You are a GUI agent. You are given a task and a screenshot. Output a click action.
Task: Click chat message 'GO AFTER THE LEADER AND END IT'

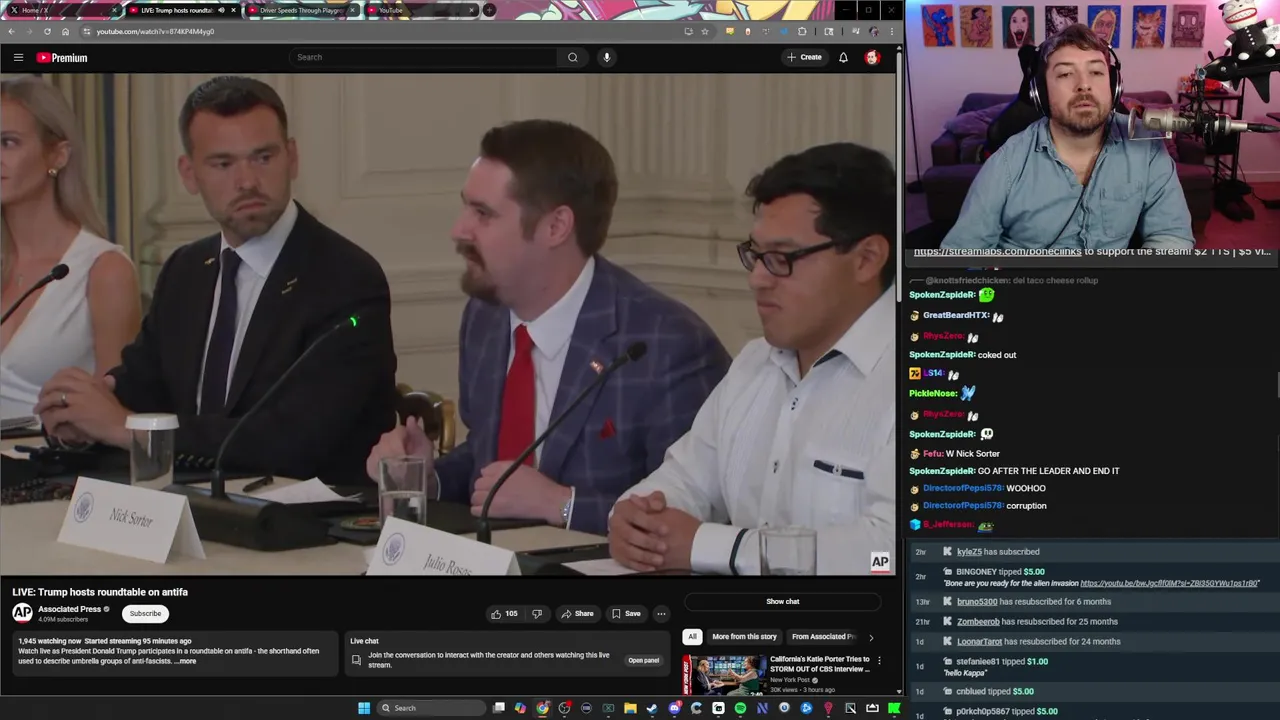pos(1048,471)
